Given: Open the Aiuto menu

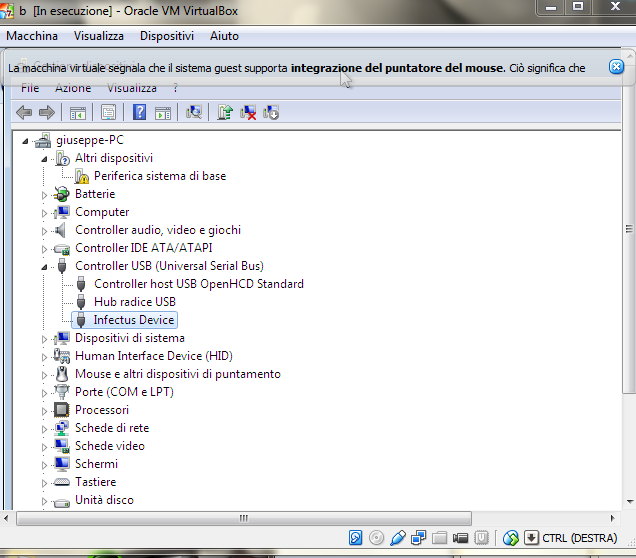Looking at the screenshot, I should point(224,36).
